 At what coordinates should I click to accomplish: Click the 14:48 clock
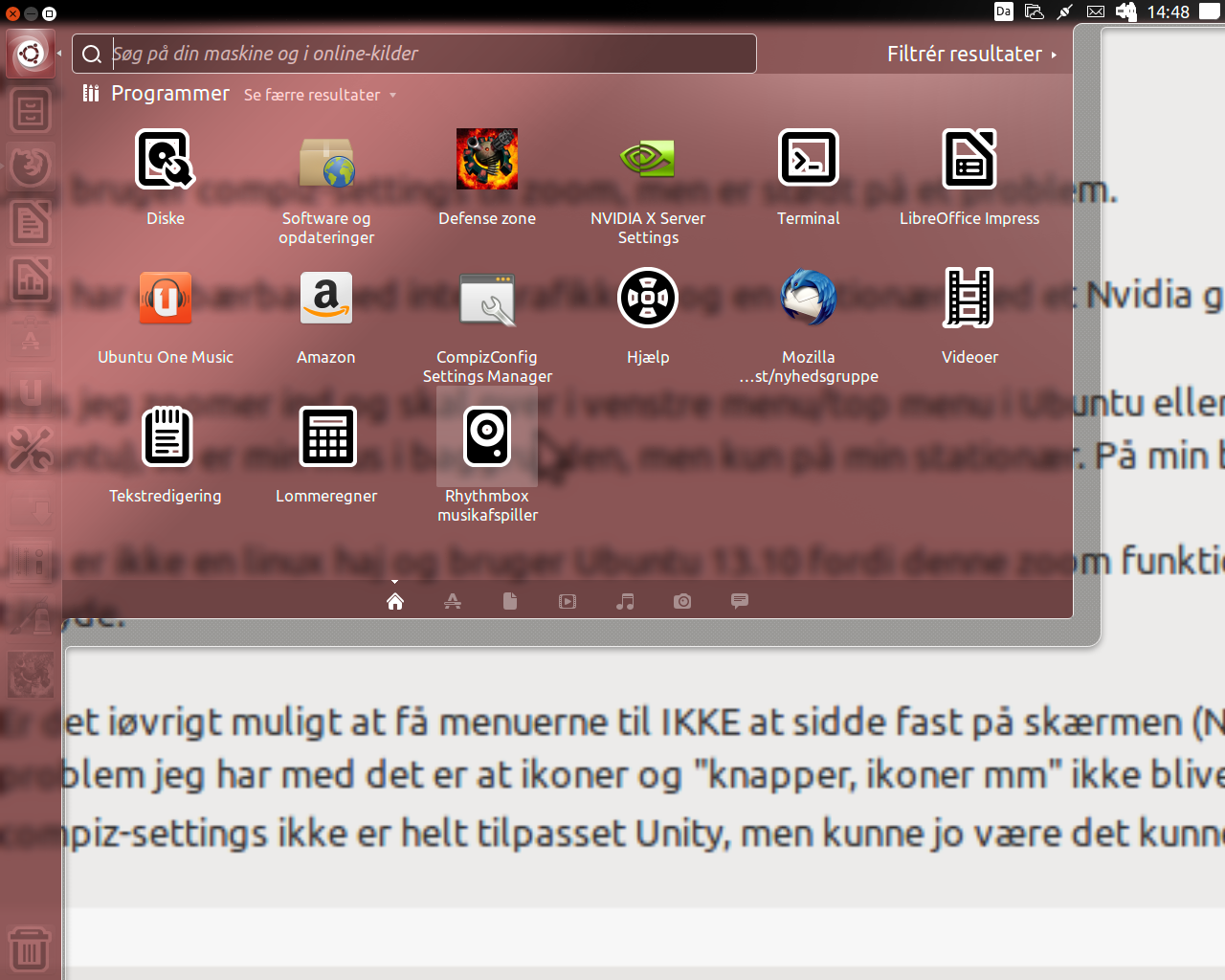(1169, 11)
